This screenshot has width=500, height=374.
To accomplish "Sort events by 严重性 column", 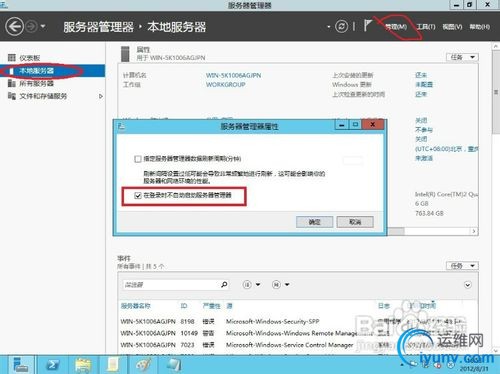I will coord(211,306).
